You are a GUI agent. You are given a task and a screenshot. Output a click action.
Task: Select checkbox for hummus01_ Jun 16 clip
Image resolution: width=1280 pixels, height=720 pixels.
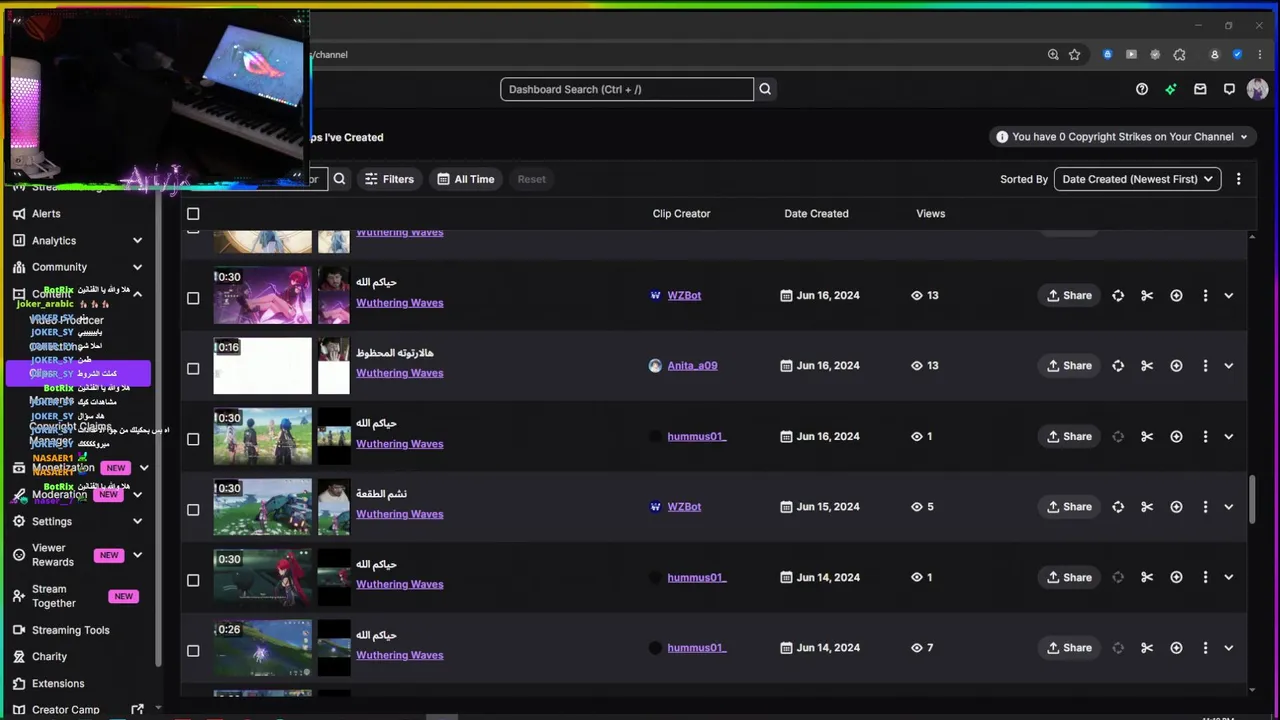(193, 439)
